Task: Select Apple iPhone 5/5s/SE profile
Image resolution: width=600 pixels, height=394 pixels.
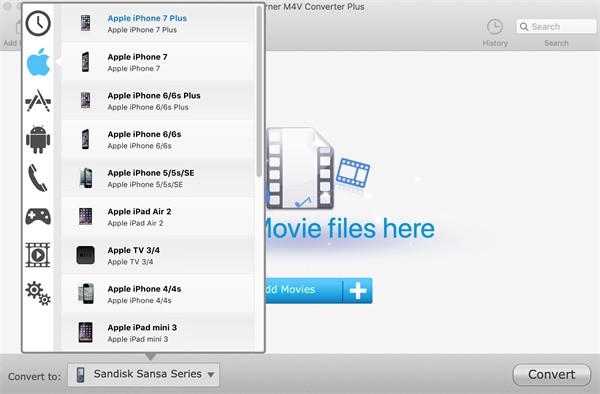Action: [158, 178]
